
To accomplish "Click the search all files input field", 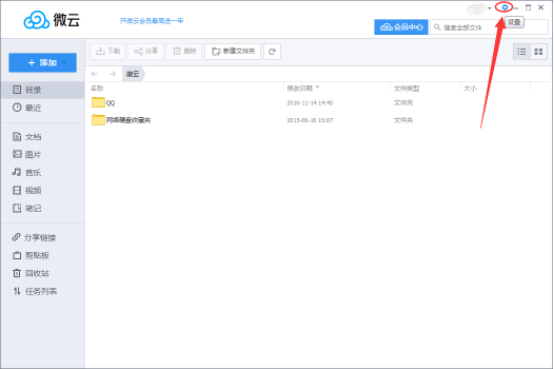I will pos(489,27).
